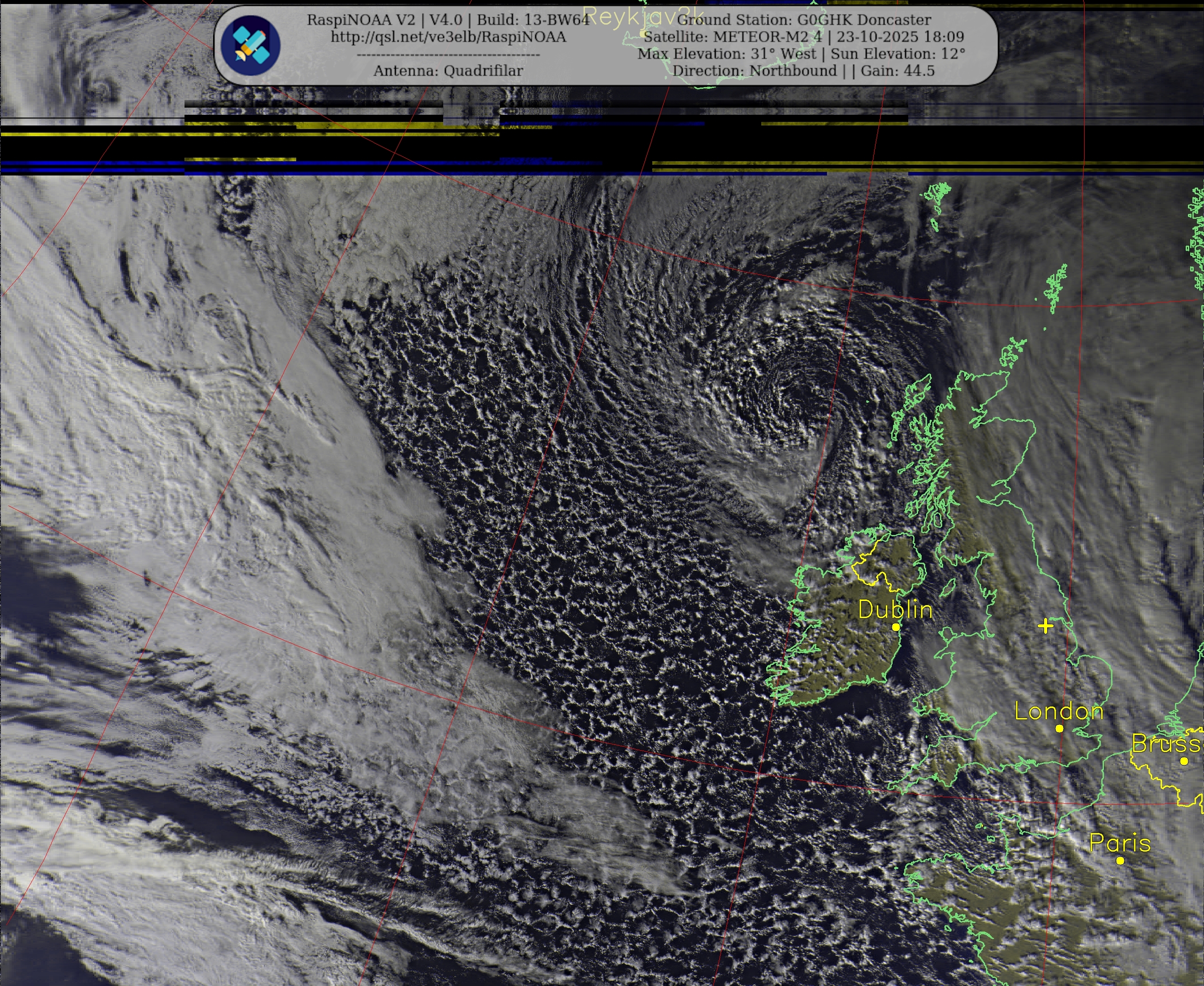This screenshot has height=986, width=1204.
Task: Select the London city dot marker
Action: pos(1059,728)
